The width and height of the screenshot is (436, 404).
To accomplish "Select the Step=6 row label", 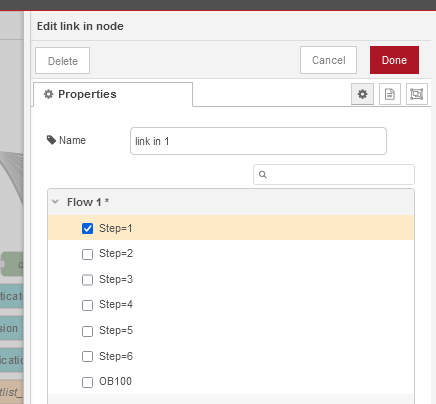I will pos(116,356).
